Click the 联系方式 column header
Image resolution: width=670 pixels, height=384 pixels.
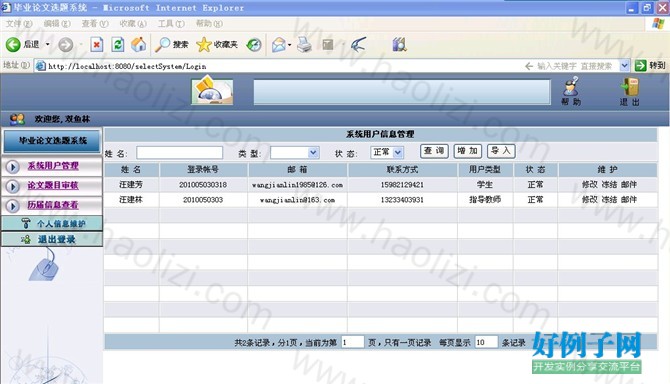pos(403,170)
